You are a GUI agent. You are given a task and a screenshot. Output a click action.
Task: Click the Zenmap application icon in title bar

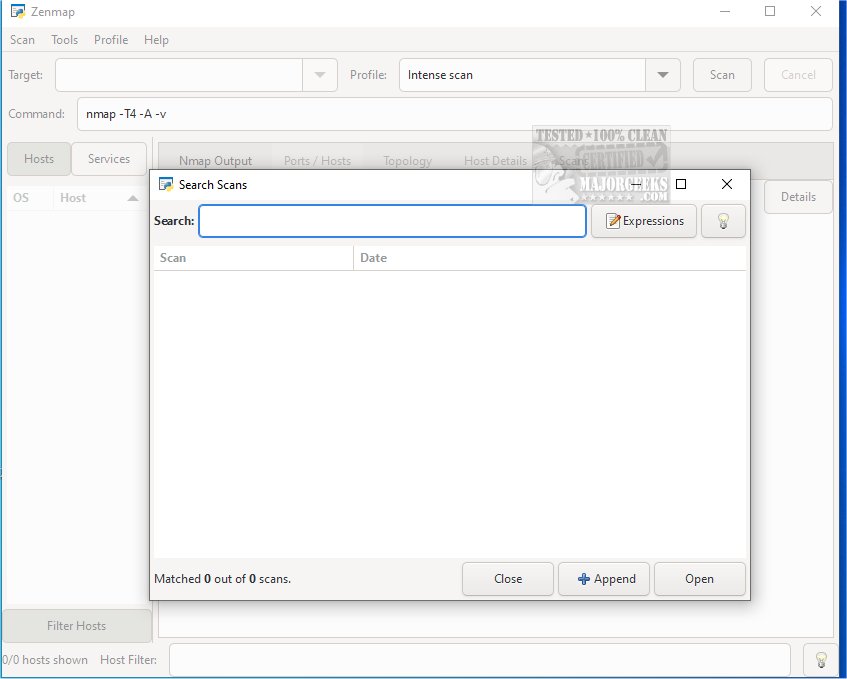pyautogui.click(x=18, y=11)
